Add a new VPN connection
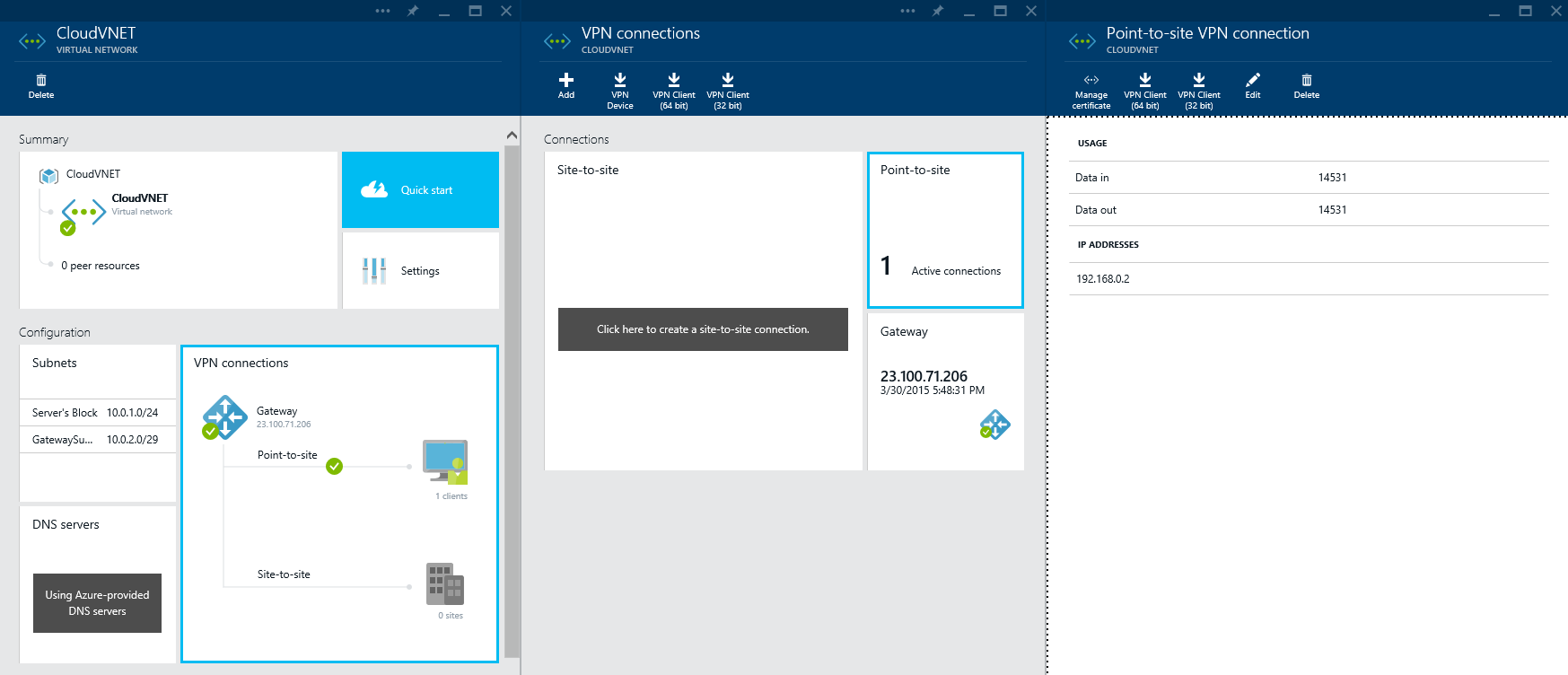 point(566,86)
